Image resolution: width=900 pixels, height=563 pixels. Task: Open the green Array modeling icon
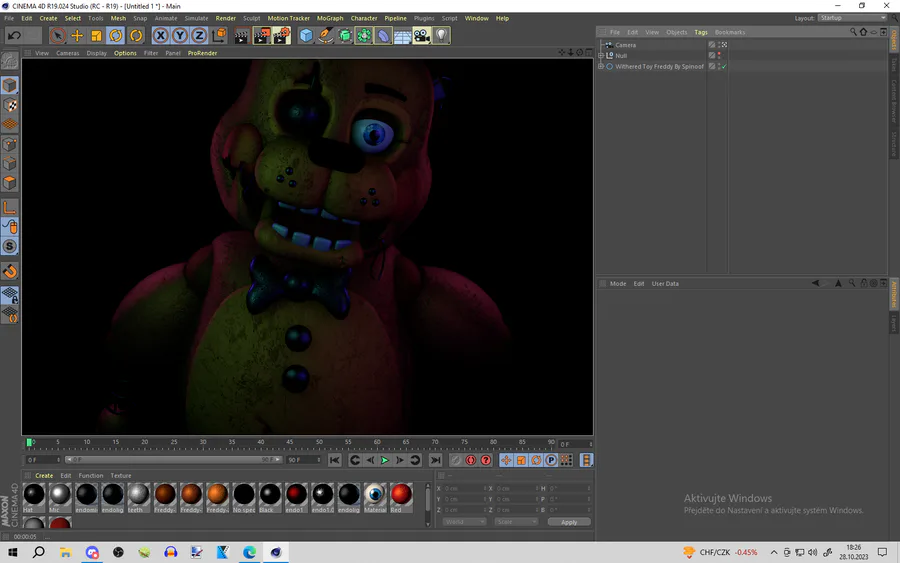point(364,36)
